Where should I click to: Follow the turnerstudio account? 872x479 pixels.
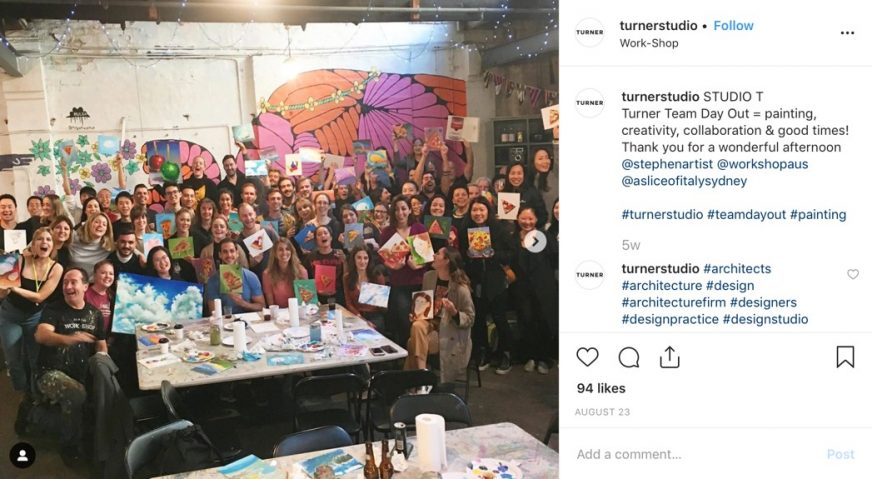click(733, 26)
